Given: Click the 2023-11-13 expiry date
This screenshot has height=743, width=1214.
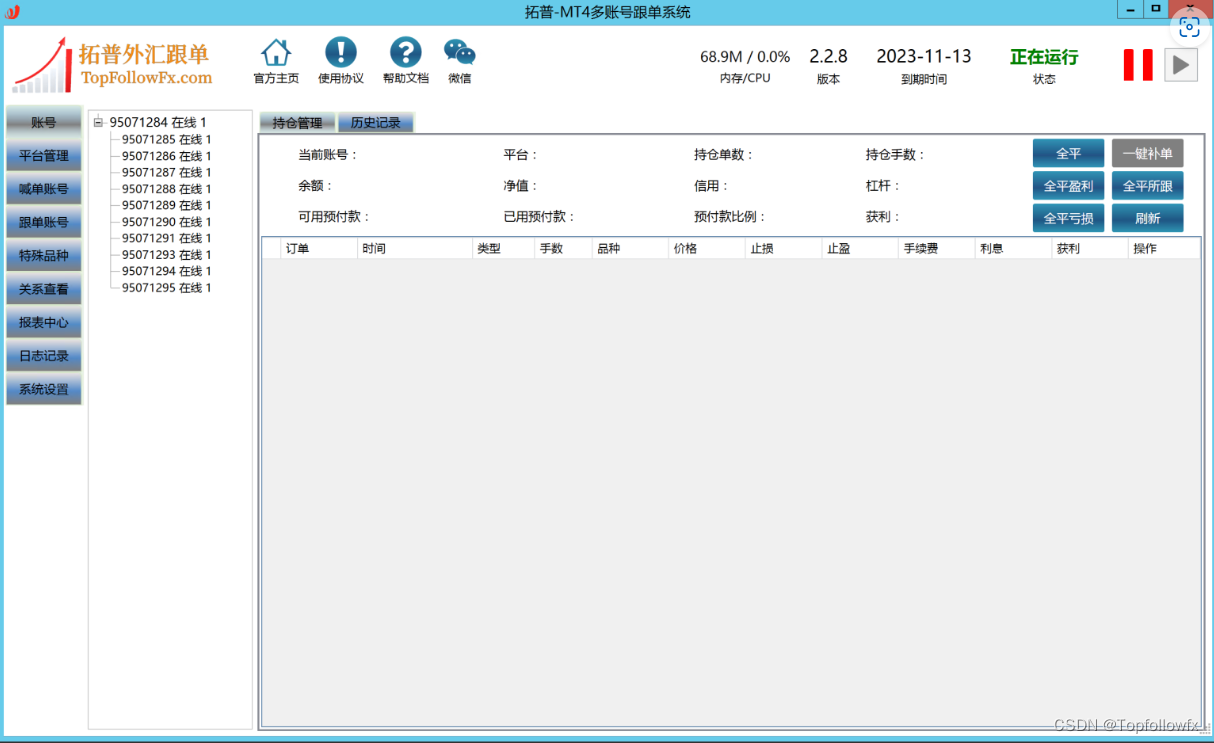Looking at the screenshot, I should [x=924, y=57].
